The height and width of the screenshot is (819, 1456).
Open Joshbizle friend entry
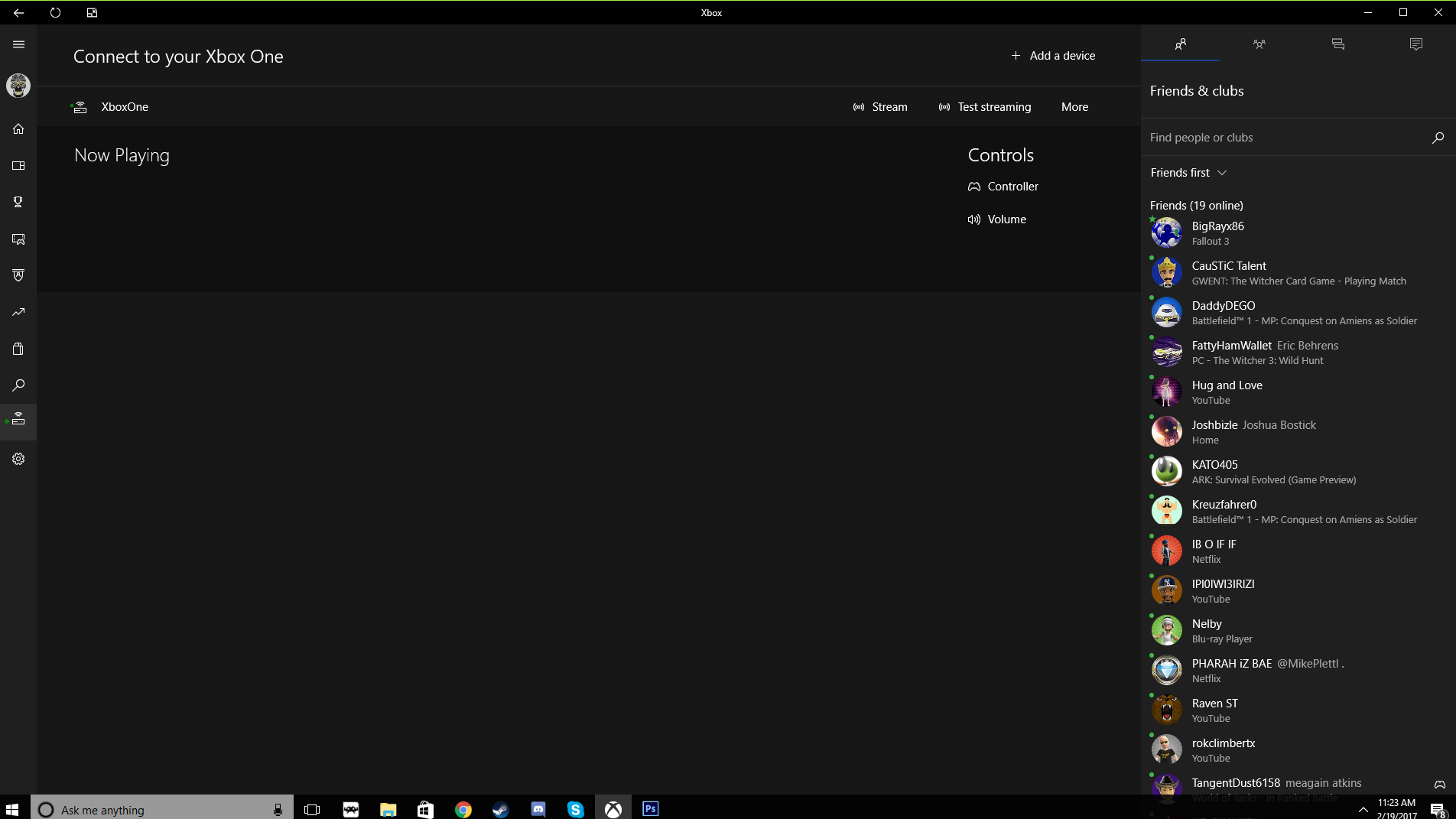(x=1298, y=432)
